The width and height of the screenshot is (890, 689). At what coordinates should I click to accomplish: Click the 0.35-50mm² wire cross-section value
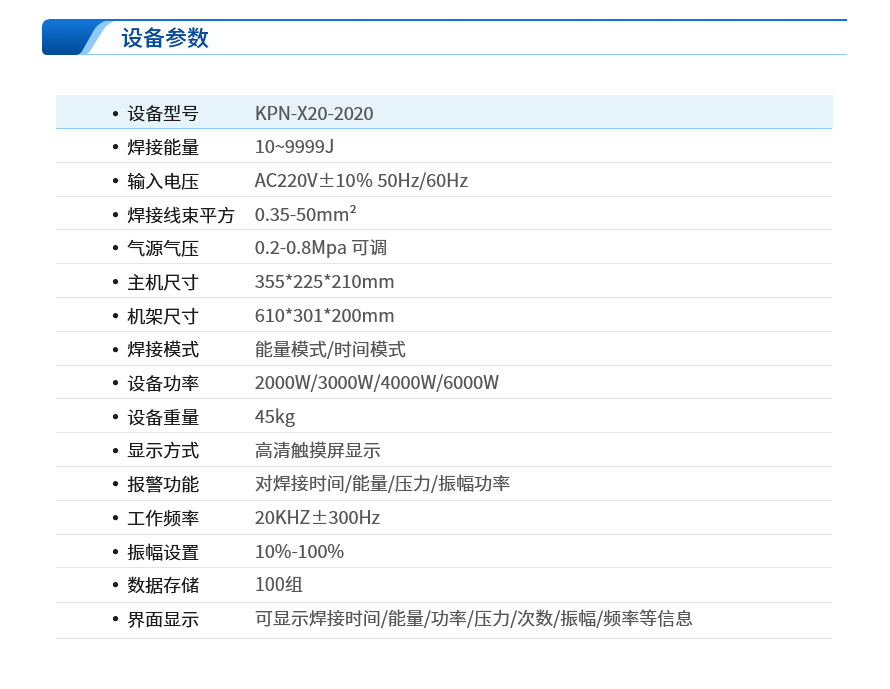point(306,215)
